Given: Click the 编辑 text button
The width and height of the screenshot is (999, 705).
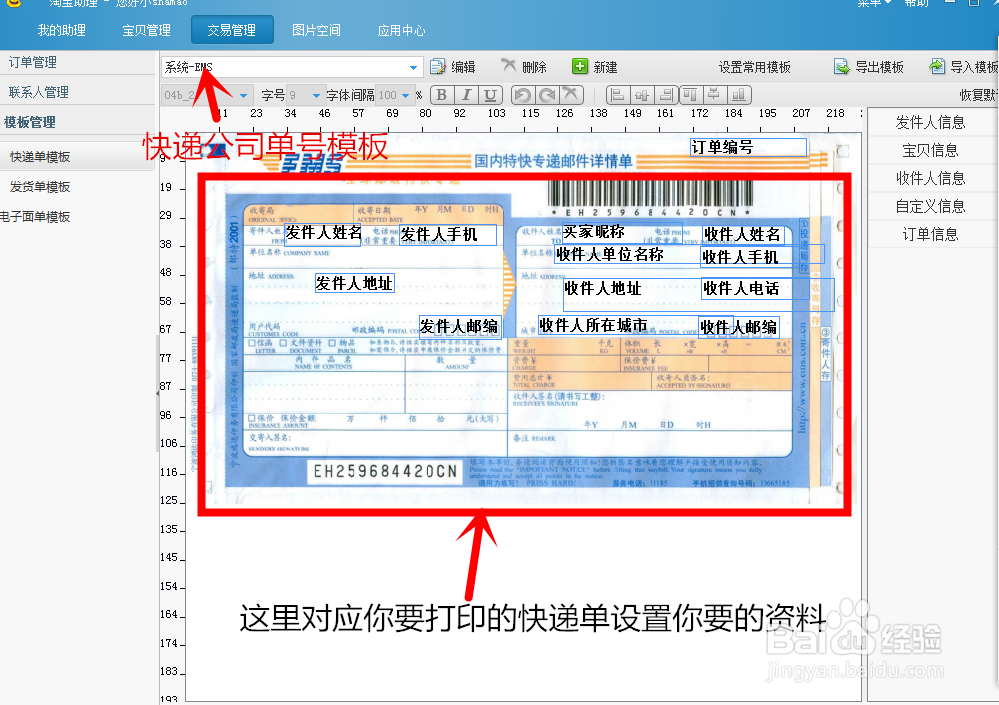Looking at the screenshot, I should coord(463,67).
